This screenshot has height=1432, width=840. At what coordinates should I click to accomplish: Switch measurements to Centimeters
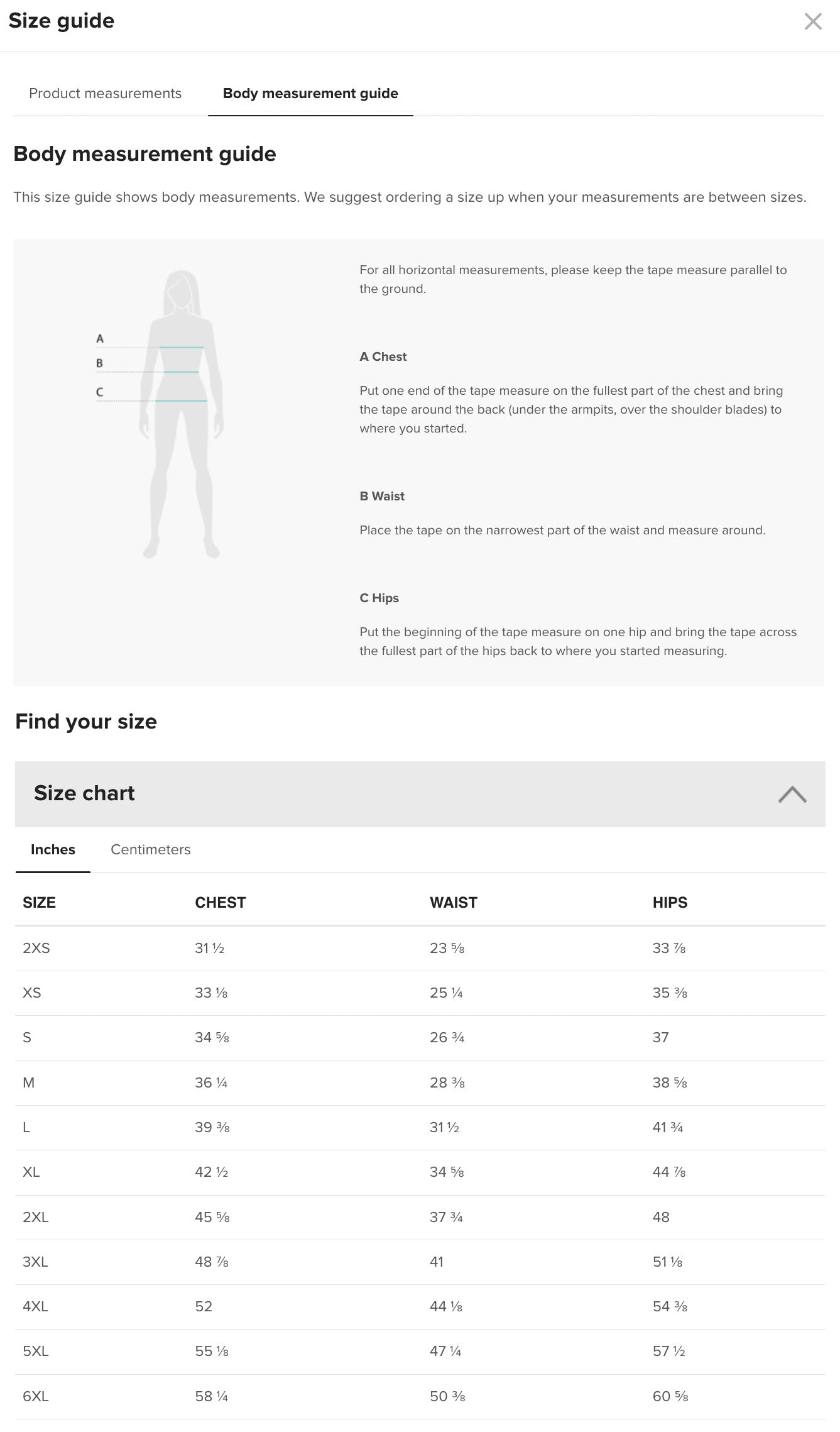(151, 849)
